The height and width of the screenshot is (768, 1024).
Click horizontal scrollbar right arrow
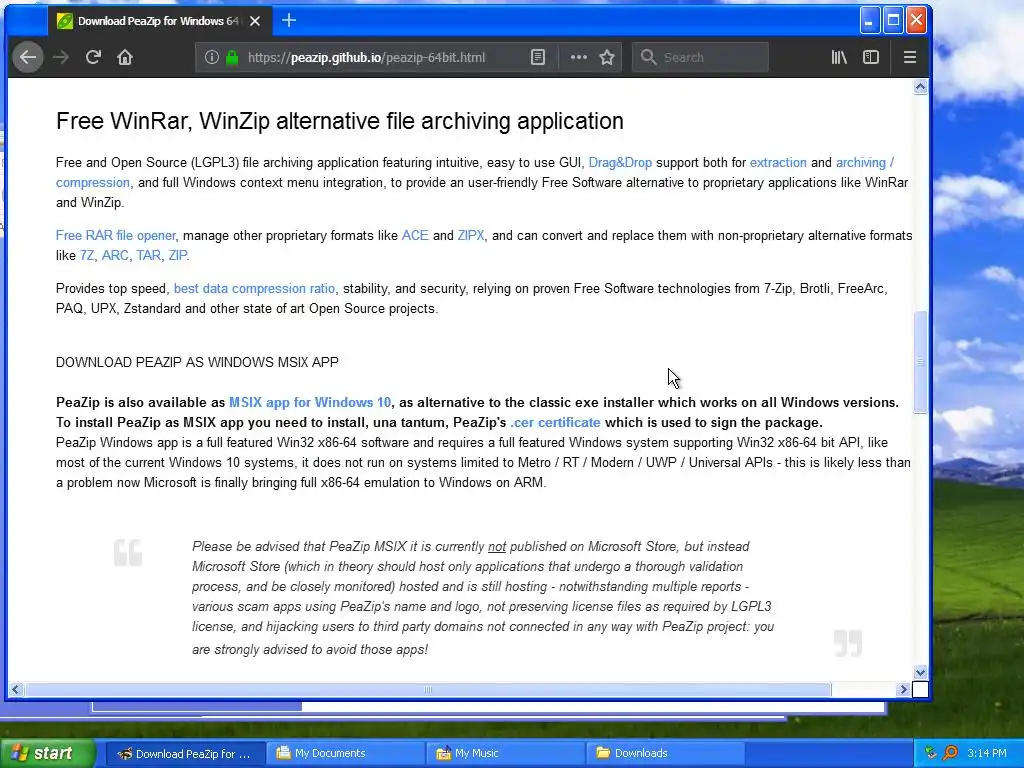[x=903, y=690]
